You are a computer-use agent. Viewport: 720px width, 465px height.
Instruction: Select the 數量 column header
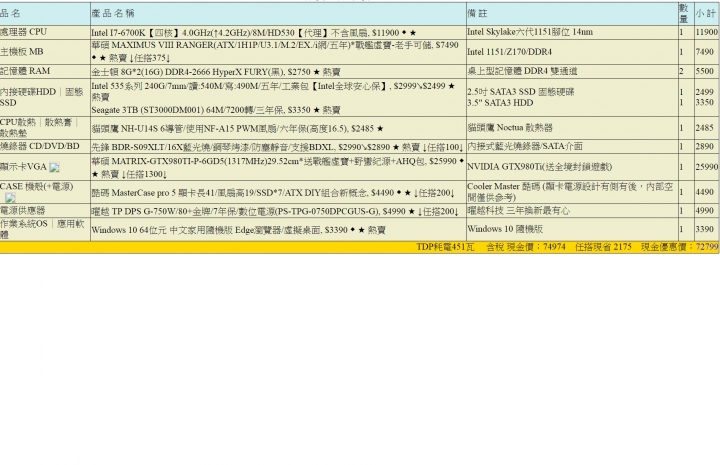pos(684,14)
